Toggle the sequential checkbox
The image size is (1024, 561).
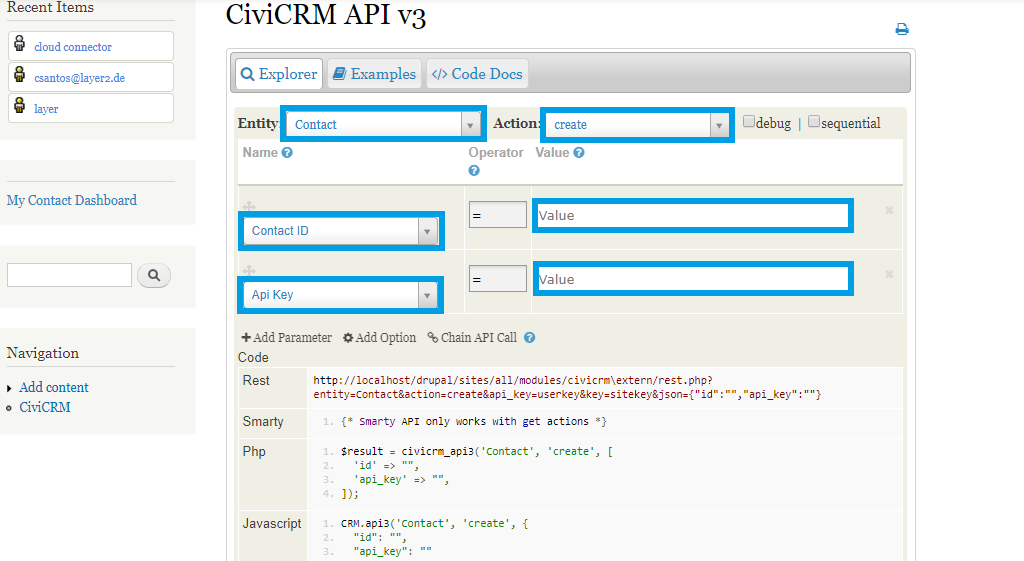(814, 122)
